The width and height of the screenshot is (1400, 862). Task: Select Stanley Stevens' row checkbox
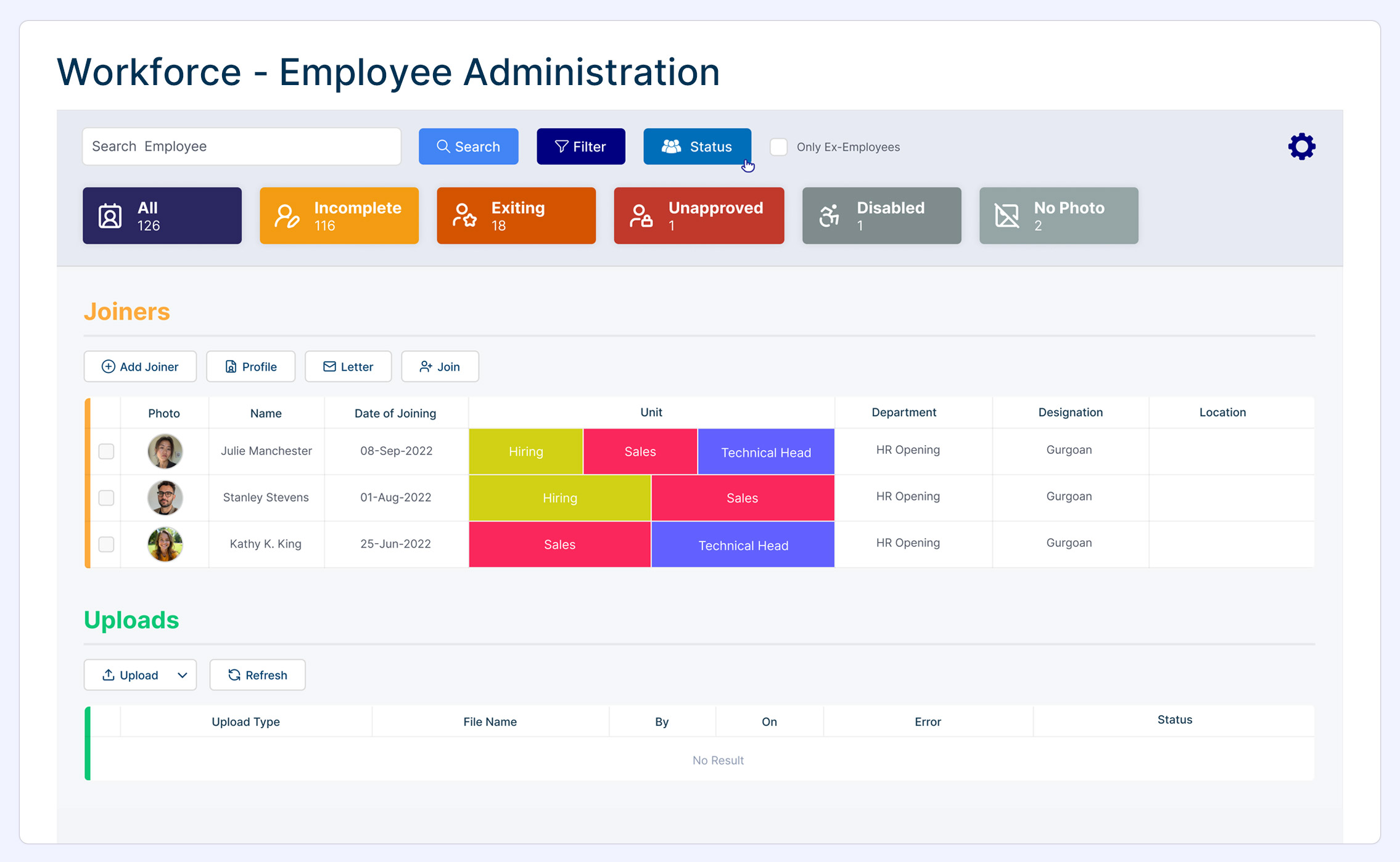(106, 498)
